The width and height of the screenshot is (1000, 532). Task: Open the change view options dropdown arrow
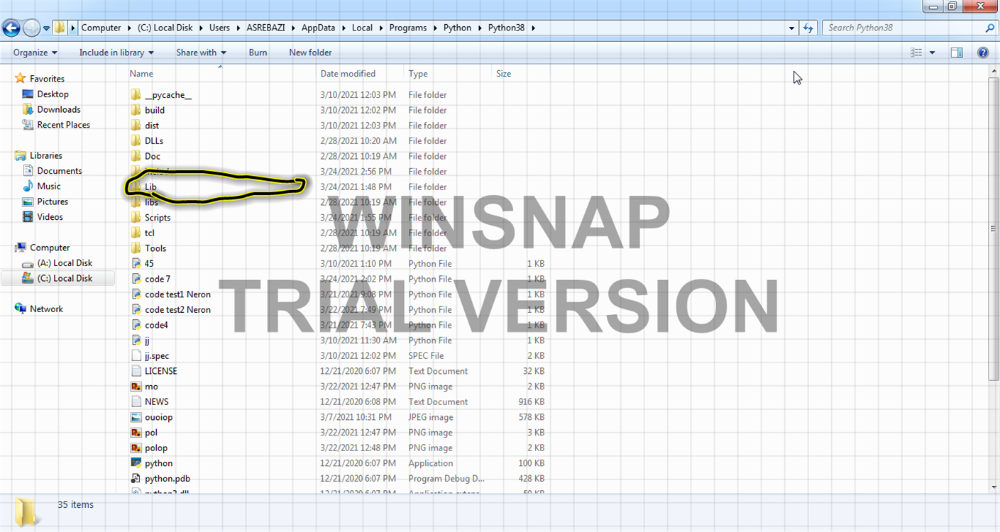click(x=932, y=52)
